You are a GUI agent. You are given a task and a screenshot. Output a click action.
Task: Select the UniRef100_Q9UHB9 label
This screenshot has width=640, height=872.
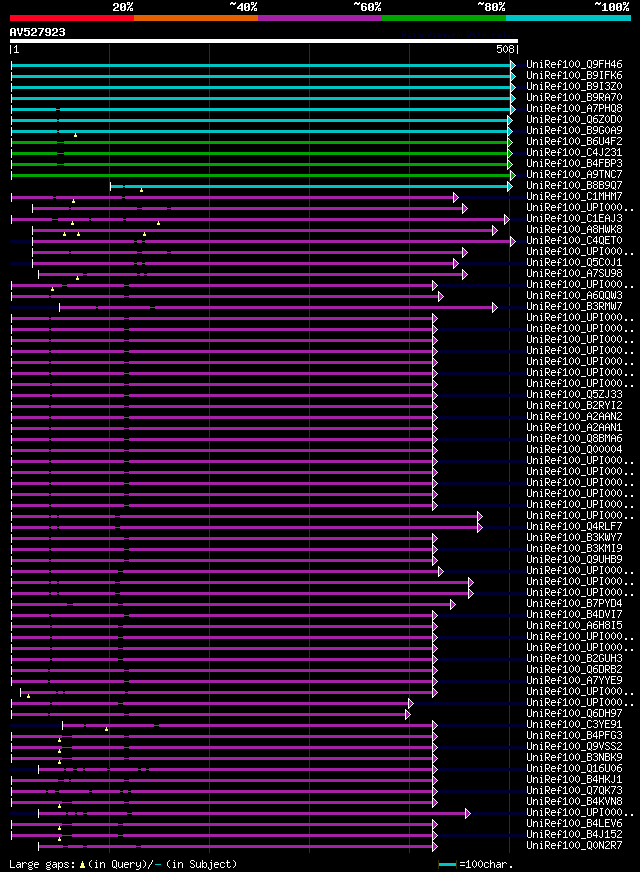click(x=574, y=559)
